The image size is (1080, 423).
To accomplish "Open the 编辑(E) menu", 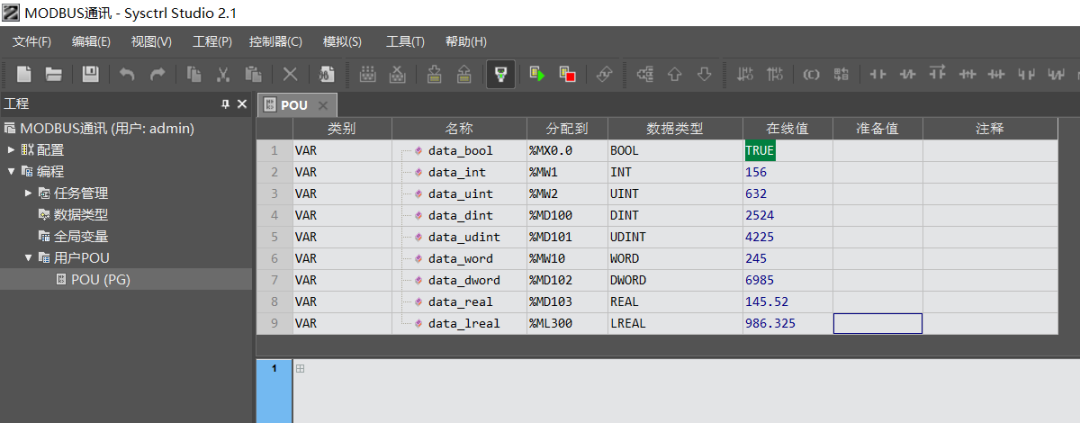I will (x=91, y=42).
